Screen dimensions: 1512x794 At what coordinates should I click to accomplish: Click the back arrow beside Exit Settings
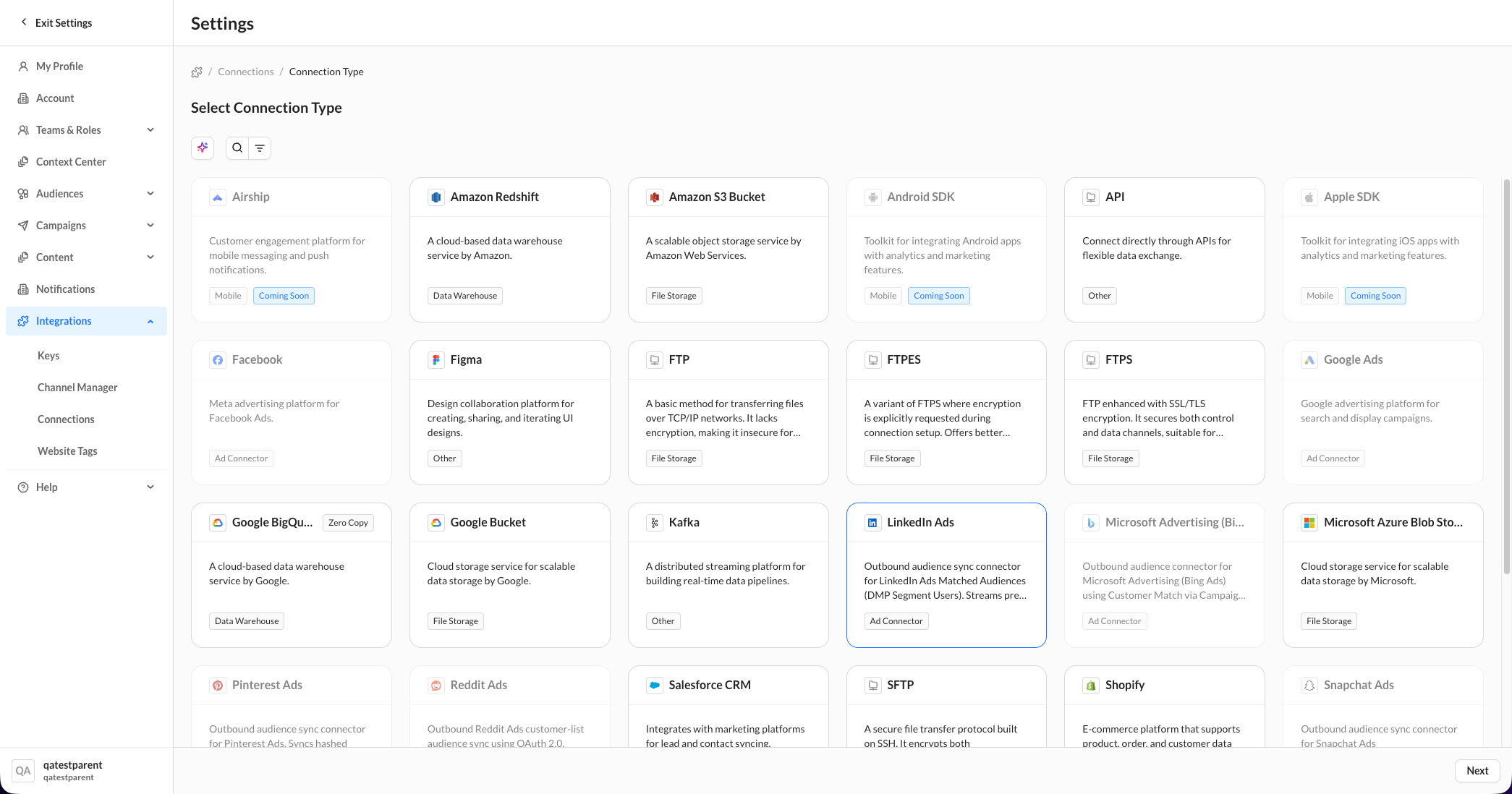point(24,22)
